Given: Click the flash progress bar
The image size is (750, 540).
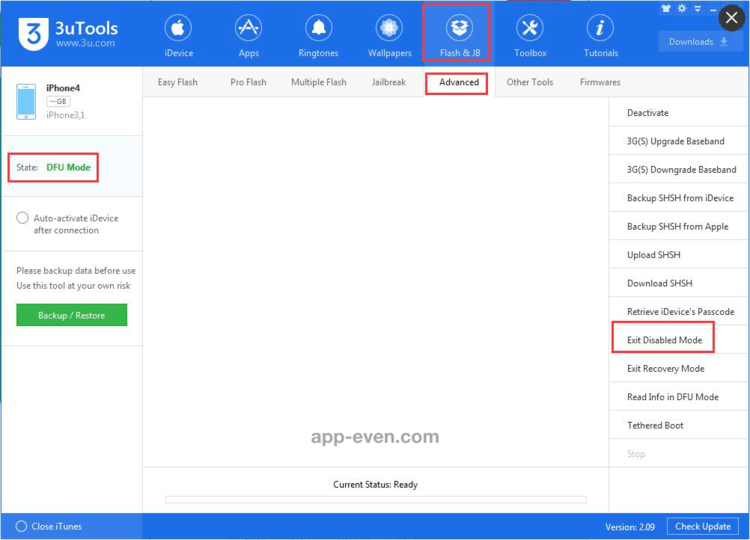Looking at the screenshot, I should 375,500.
